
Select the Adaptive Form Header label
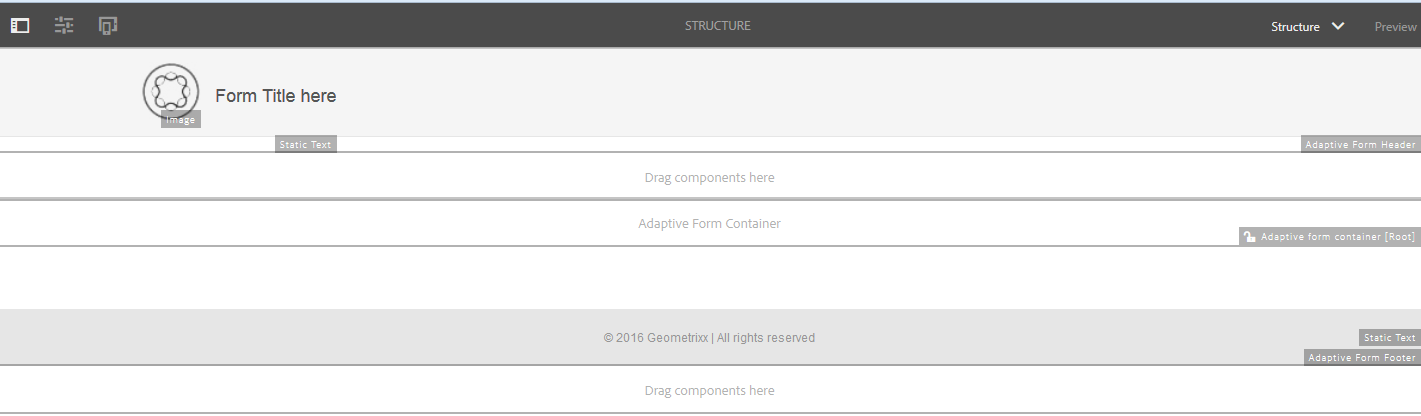[x=1361, y=145]
